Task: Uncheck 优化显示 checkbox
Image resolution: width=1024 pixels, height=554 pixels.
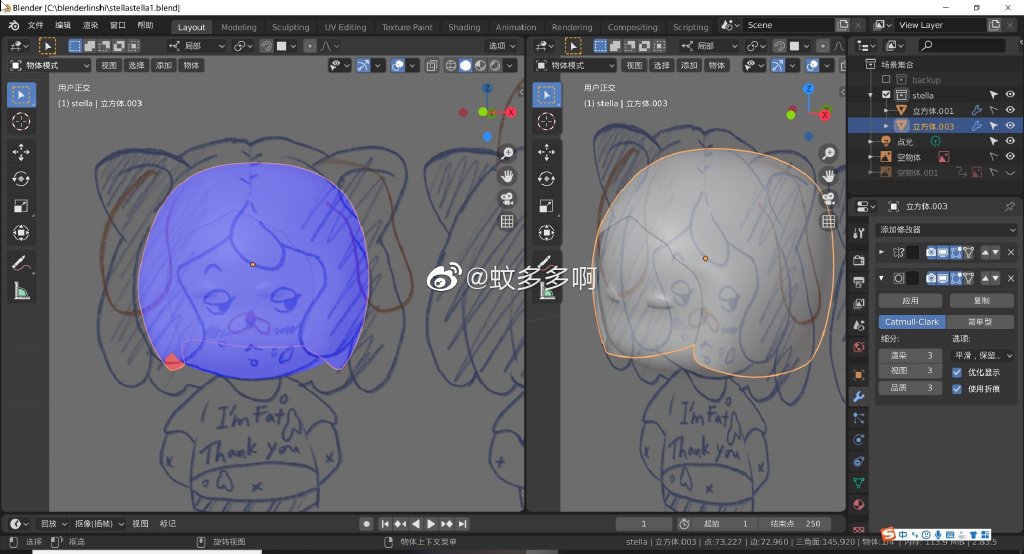Action: [x=957, y=372]
